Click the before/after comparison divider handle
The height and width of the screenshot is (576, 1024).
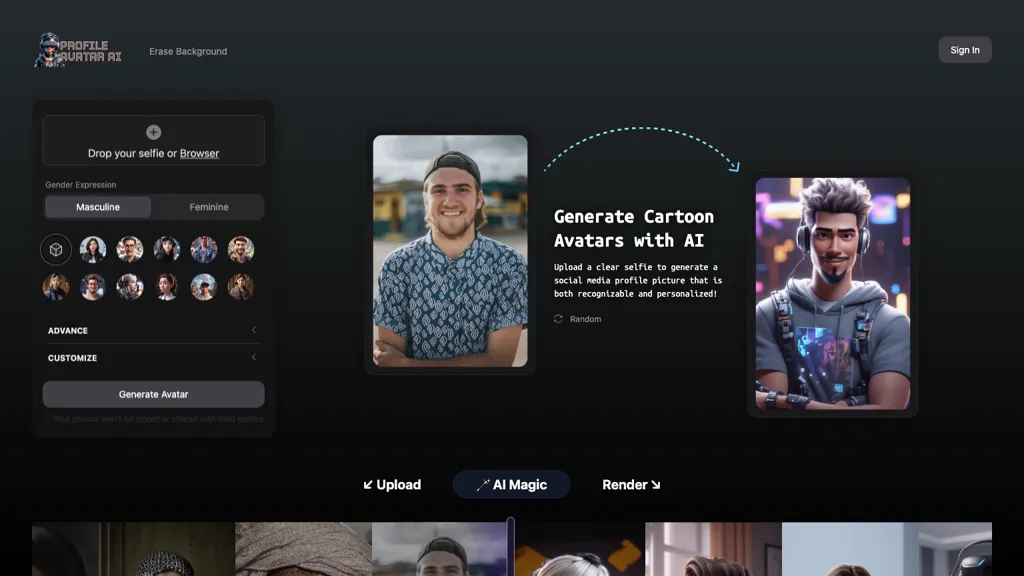511,546
